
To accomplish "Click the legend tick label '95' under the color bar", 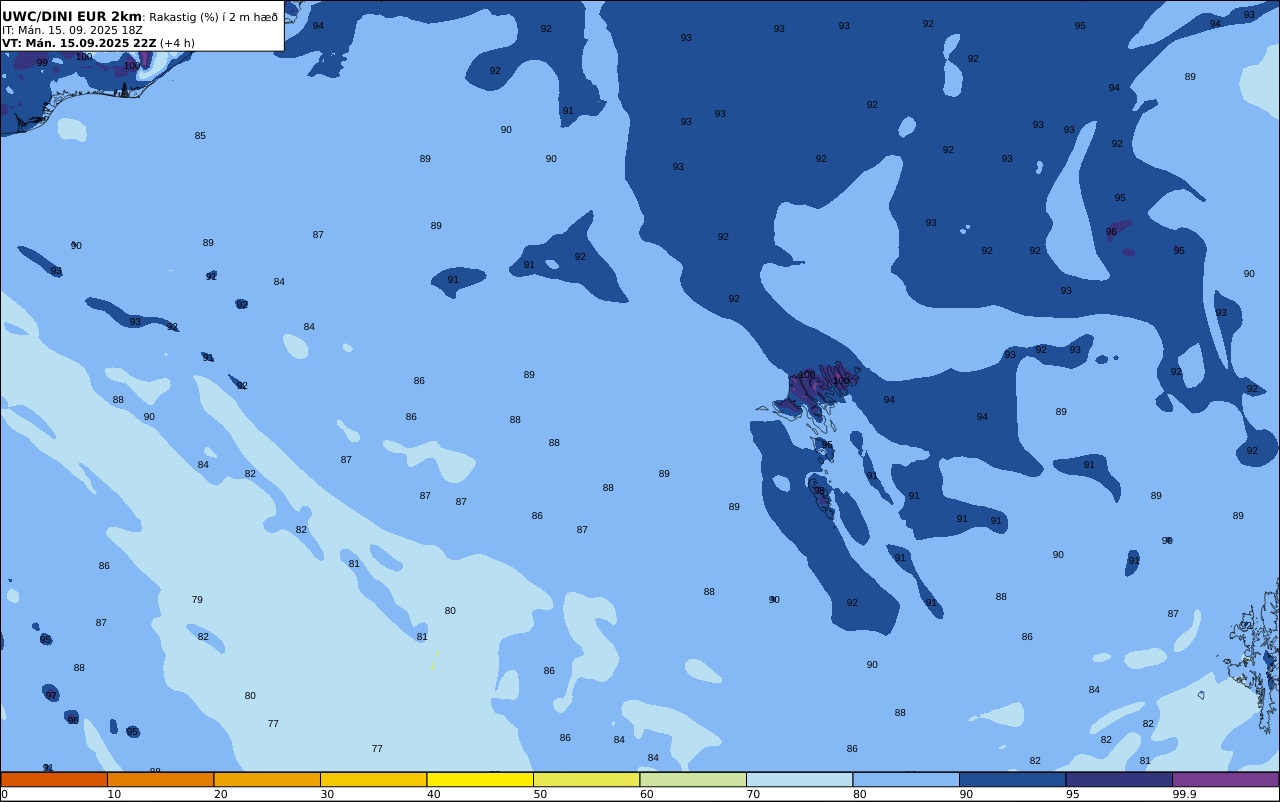I will 1072,794.
